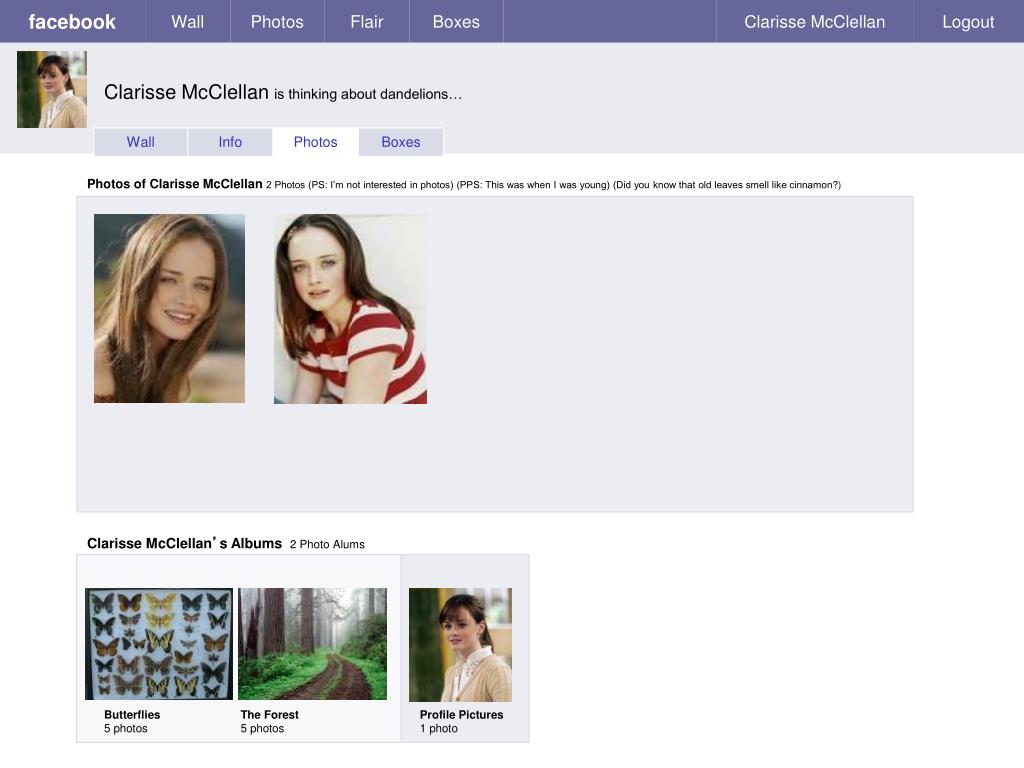The height and width of the screenshot is (768, 1024).
Task: Open Flair in the top navigation bar
Action: pos(366,22)
